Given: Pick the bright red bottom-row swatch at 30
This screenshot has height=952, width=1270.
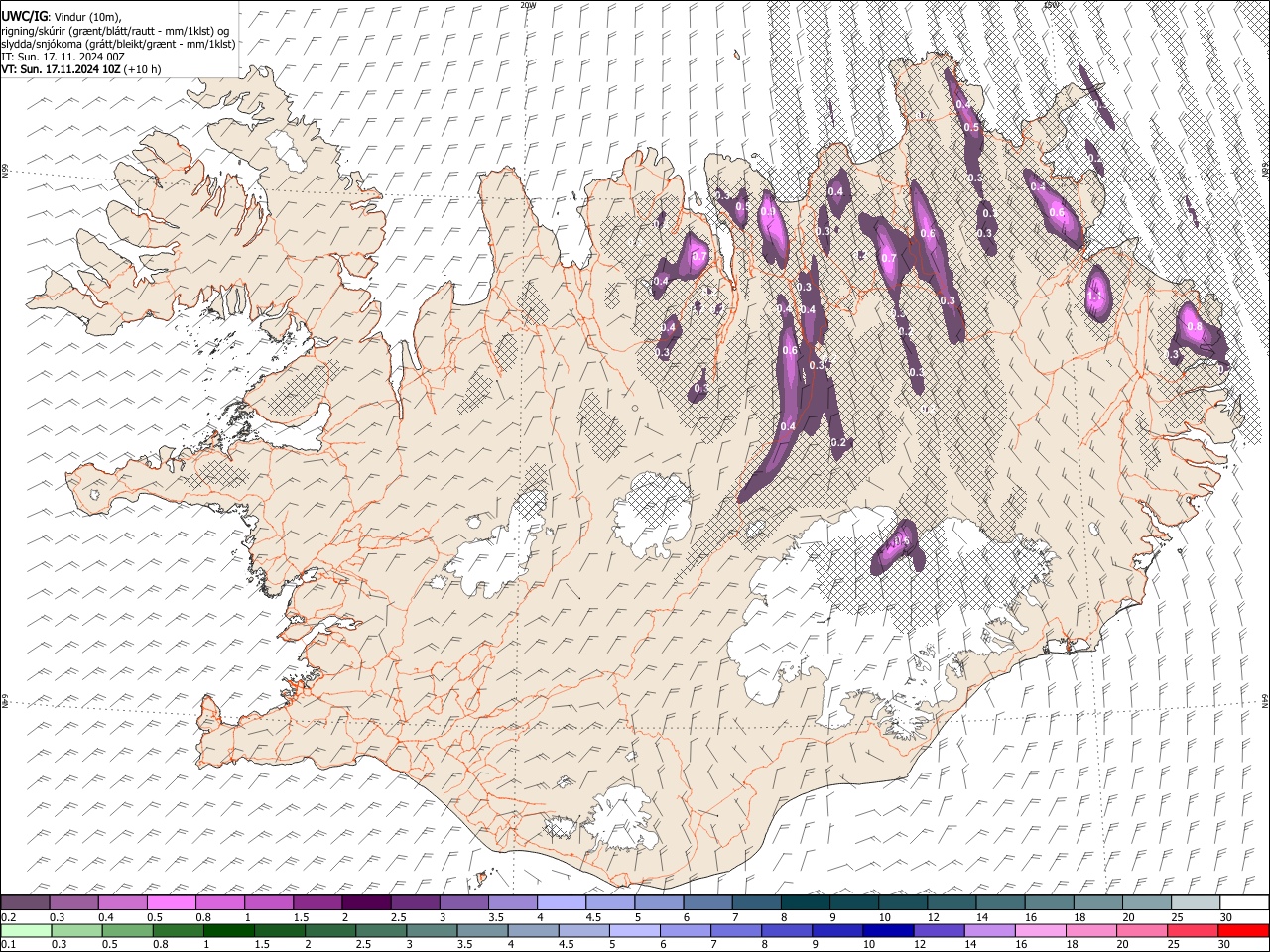Looking at the screenshot, I should pos(1243,930).
